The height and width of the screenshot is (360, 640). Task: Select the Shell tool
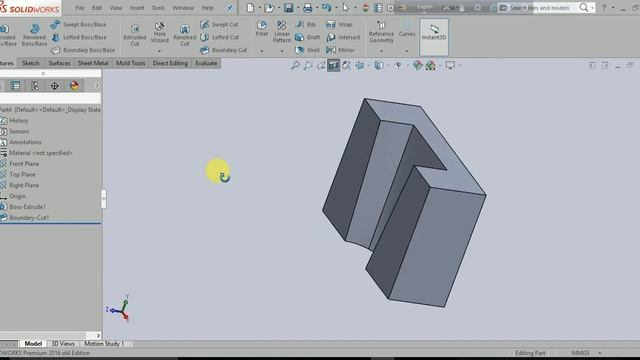[x=308, y=50]
